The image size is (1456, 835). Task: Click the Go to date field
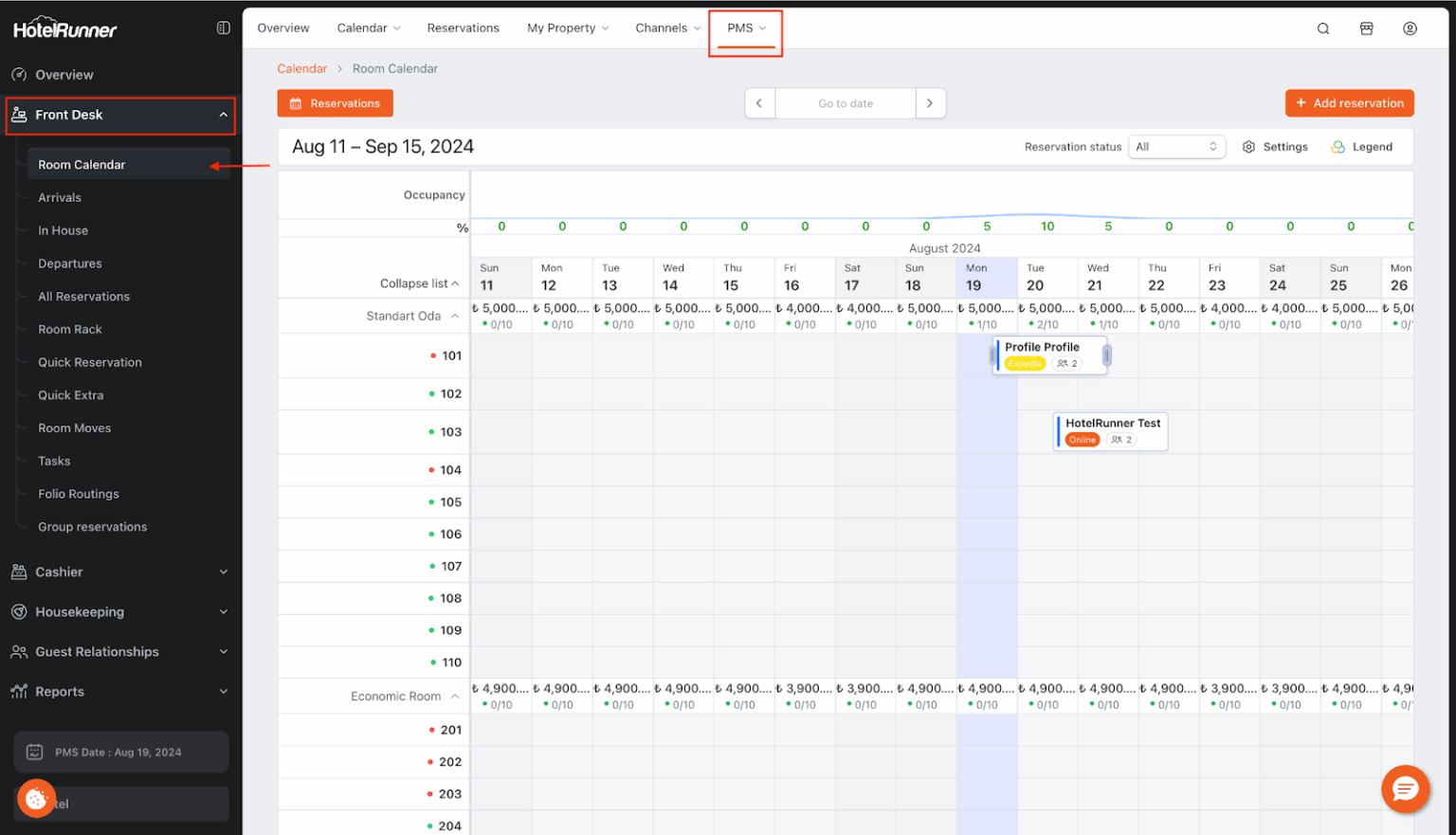pyautogui.click(x=845, y=103)
